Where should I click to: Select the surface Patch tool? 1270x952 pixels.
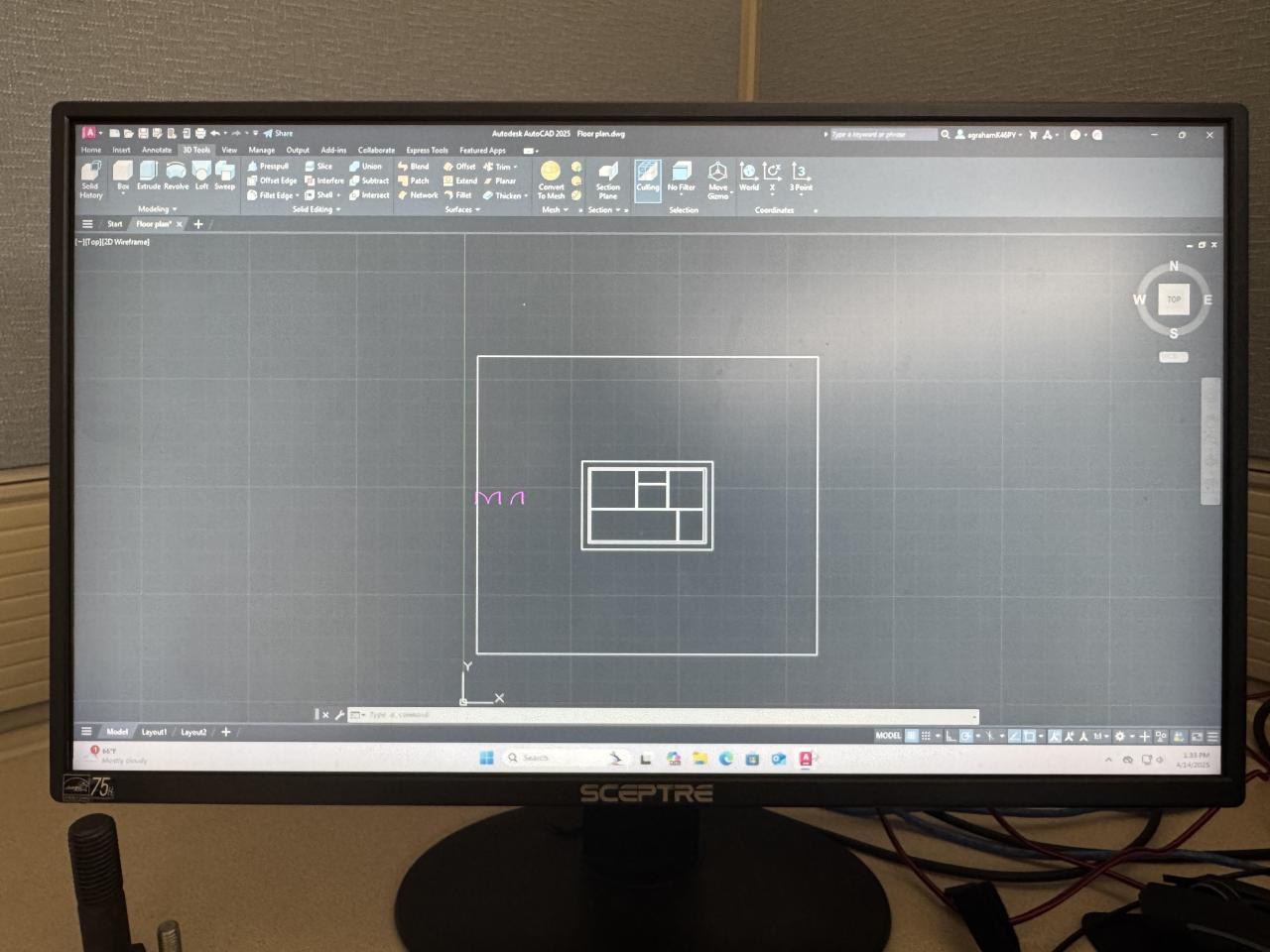(414, 181)
